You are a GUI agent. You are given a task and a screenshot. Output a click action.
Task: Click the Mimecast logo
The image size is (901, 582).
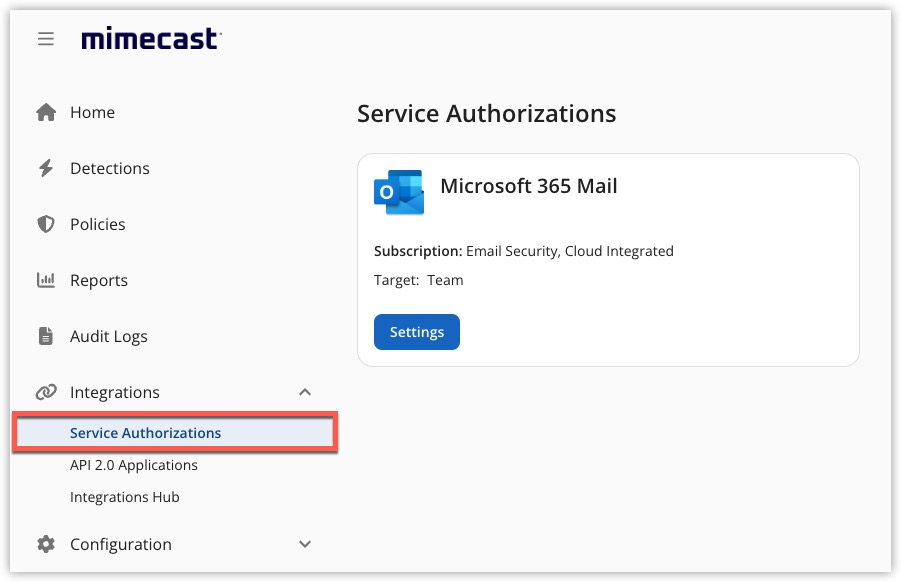coord(151,39)
